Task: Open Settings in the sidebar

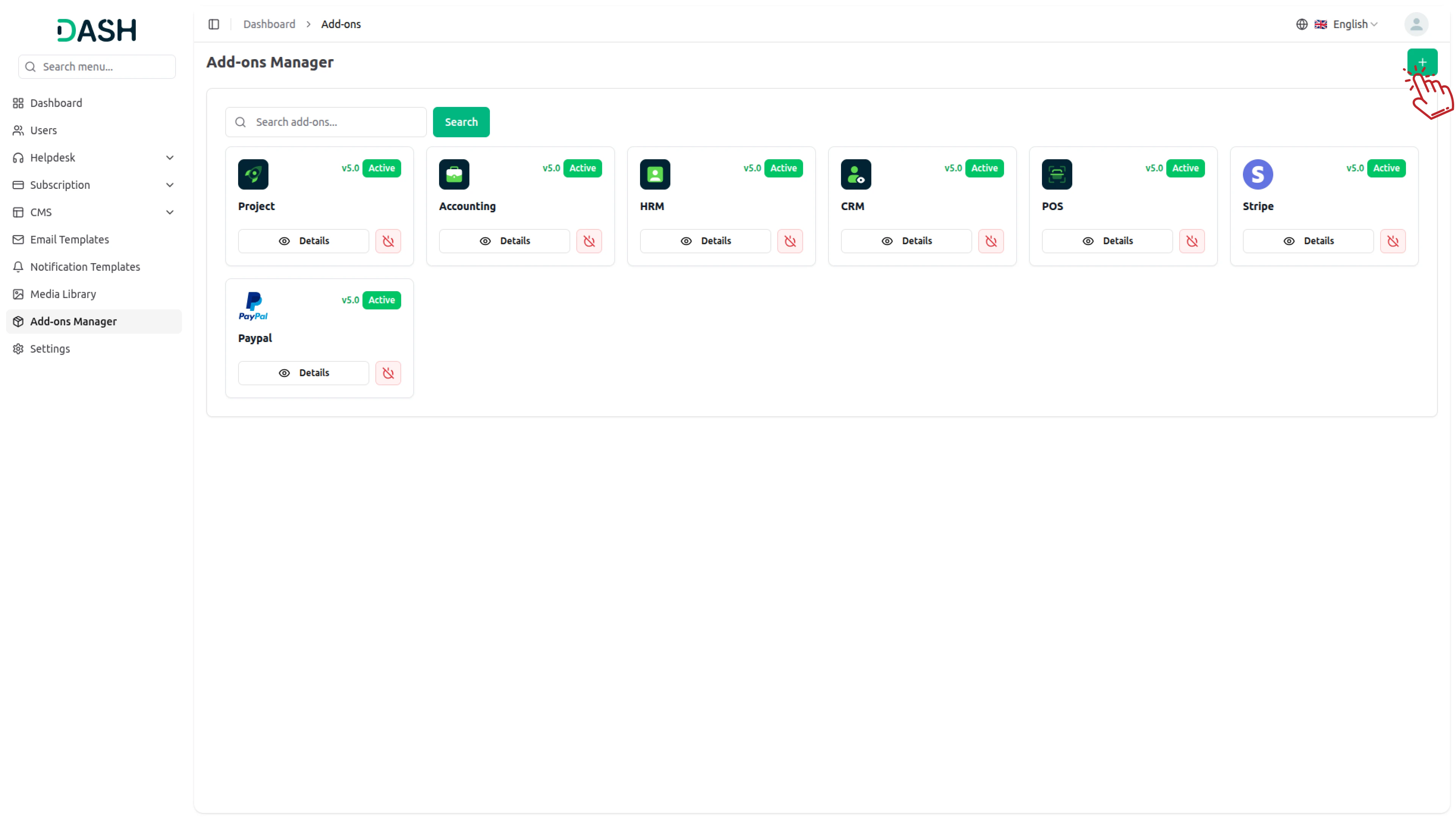Action: [x=94, y=349]
